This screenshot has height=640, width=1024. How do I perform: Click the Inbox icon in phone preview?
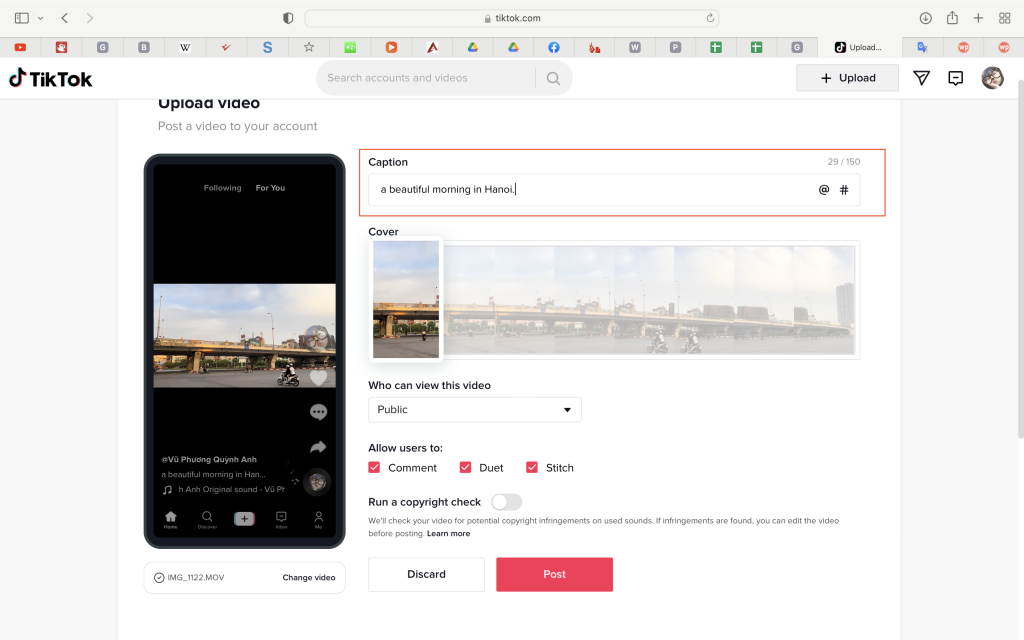(x=281, y=519)
